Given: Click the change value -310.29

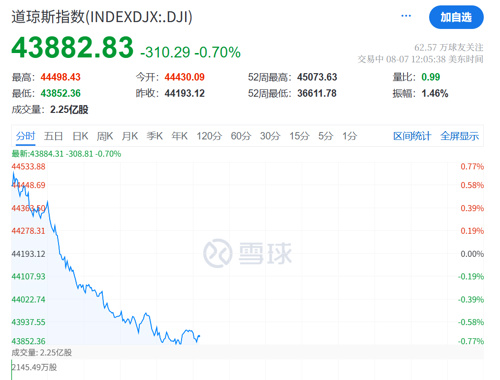Looking at the screenshot, I should (x=165, y=52).
